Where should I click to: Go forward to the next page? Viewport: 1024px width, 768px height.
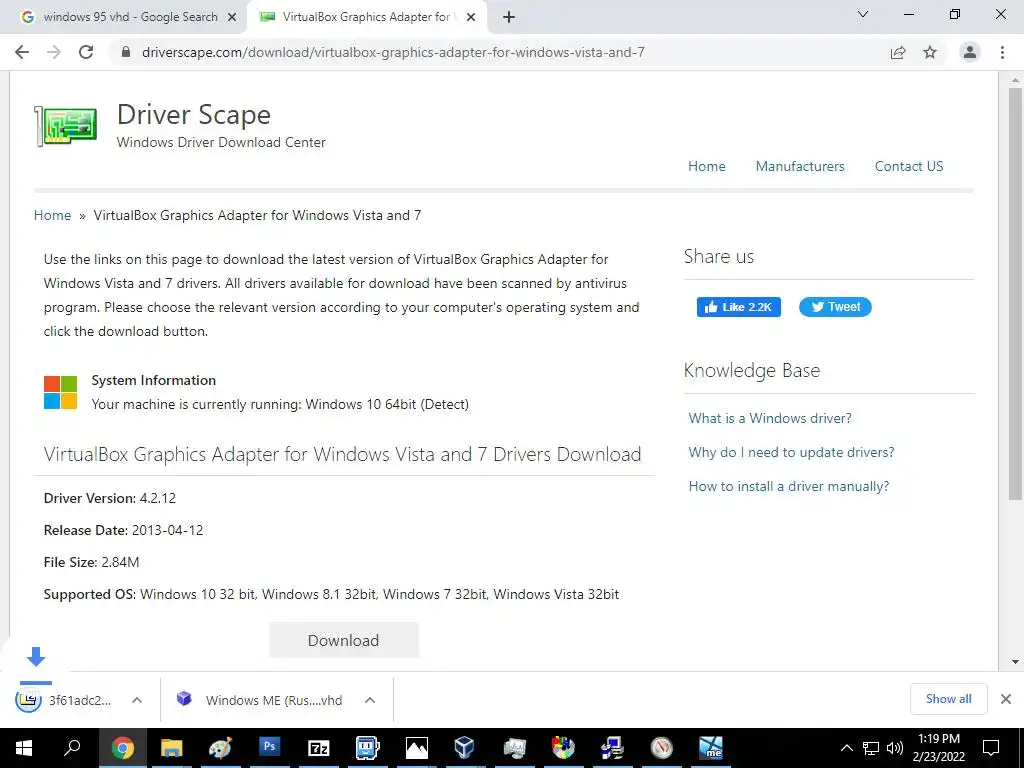click(54, 52)
